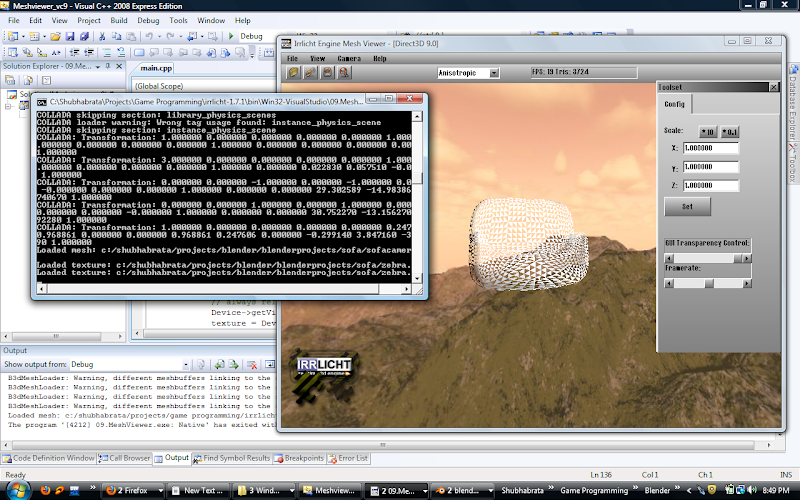Open the Debug configuration dropdown in toolbar
Image resolution: width=800 pixels, height=500 pixels.
click(255, 36)
